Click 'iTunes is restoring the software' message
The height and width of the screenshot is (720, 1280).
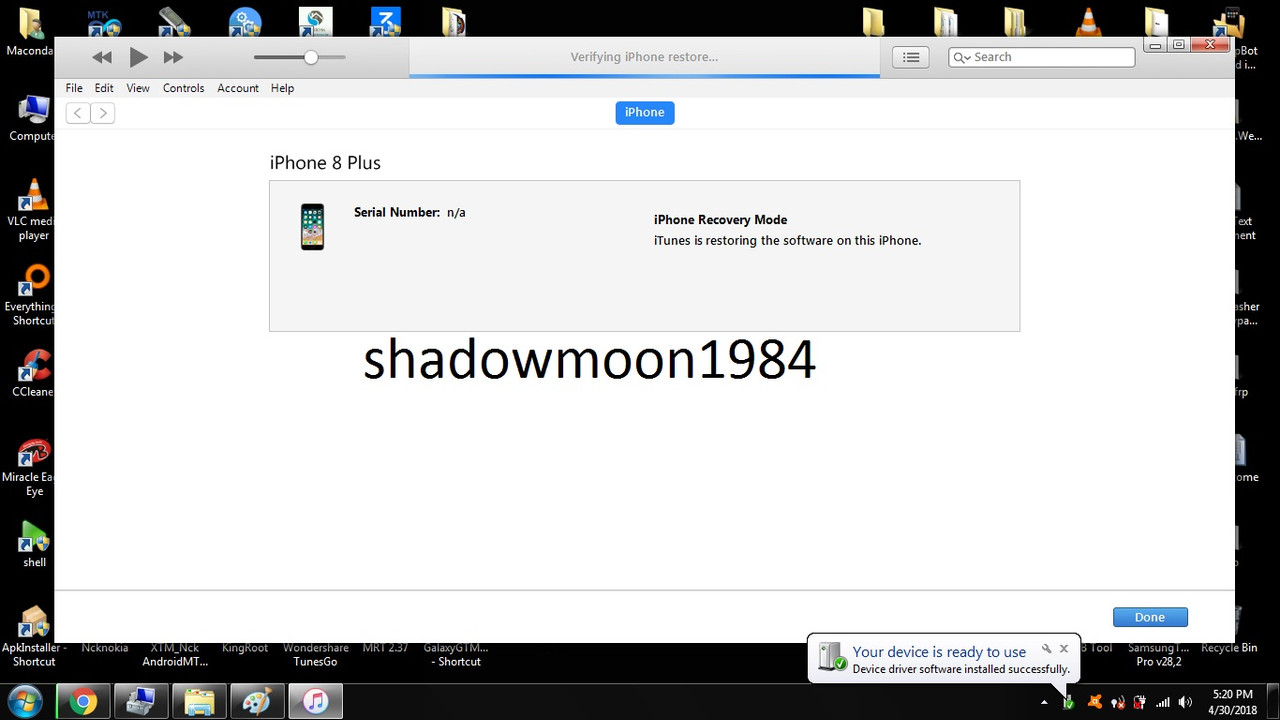788,241
